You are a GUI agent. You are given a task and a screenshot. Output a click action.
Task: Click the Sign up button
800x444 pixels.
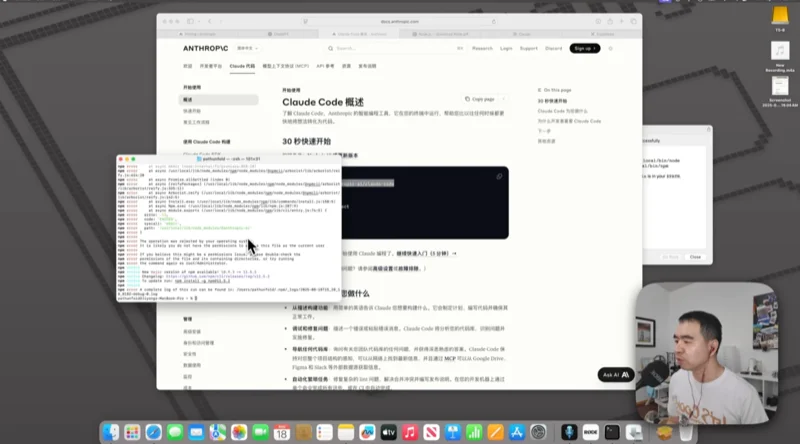[585, 48]
